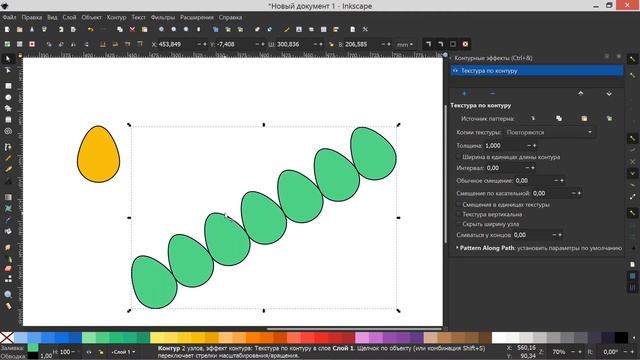Move effect down with down arrow
Image resolution: width=640 pixels, height=360 pixels.
[x=609, y=93]
